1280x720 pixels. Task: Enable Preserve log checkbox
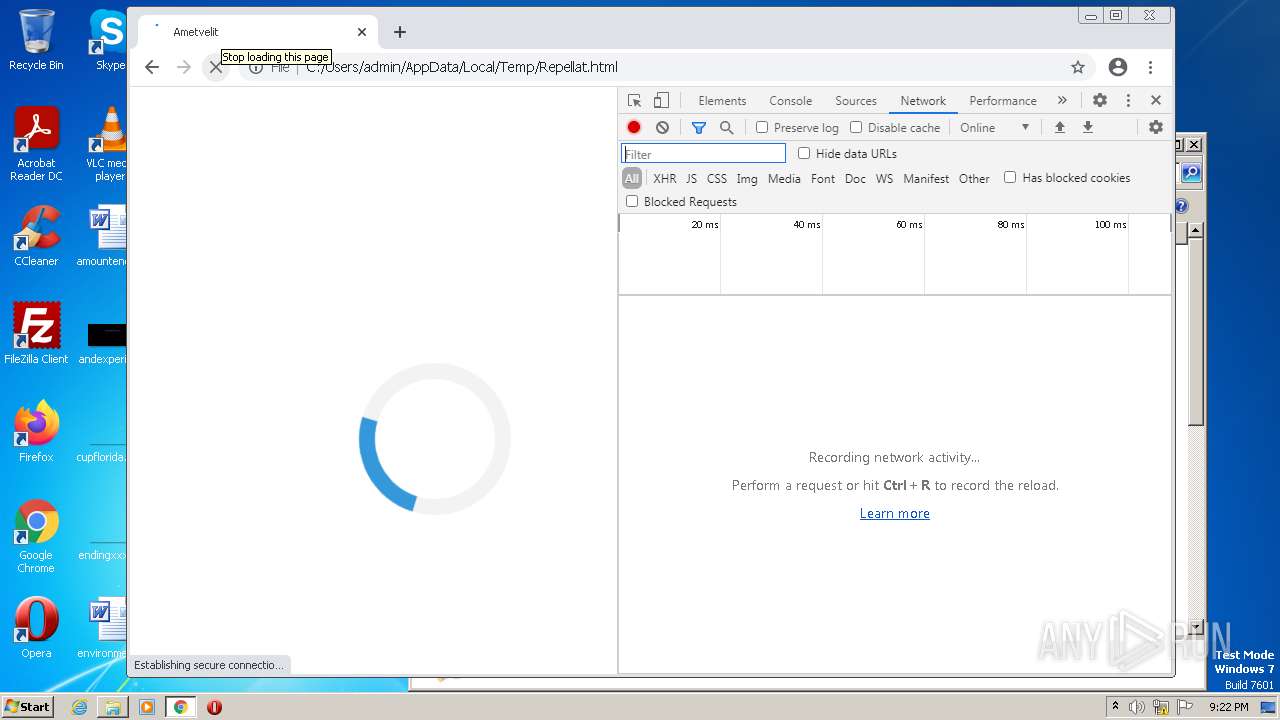762,127
